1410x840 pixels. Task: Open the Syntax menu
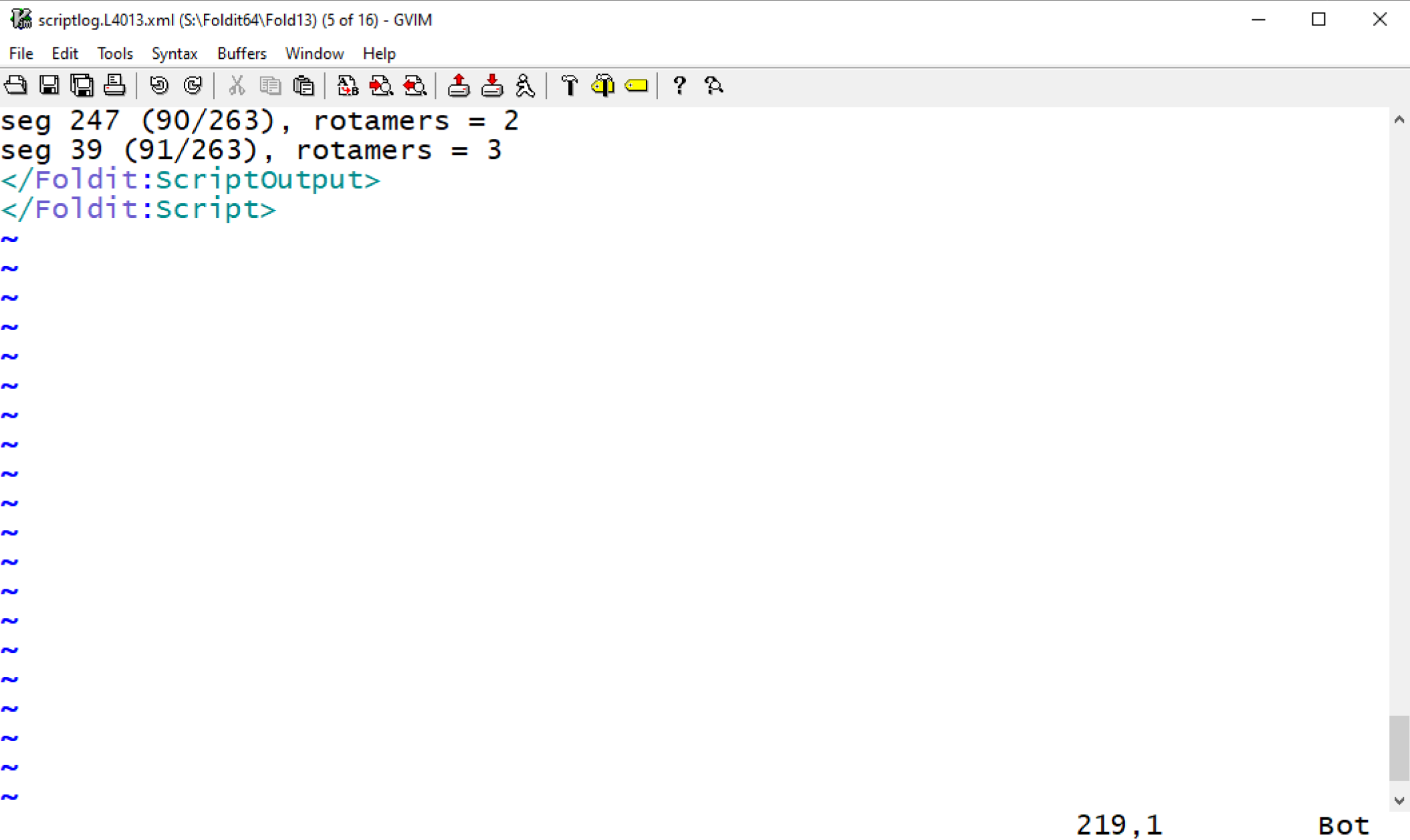coord(174,53)
